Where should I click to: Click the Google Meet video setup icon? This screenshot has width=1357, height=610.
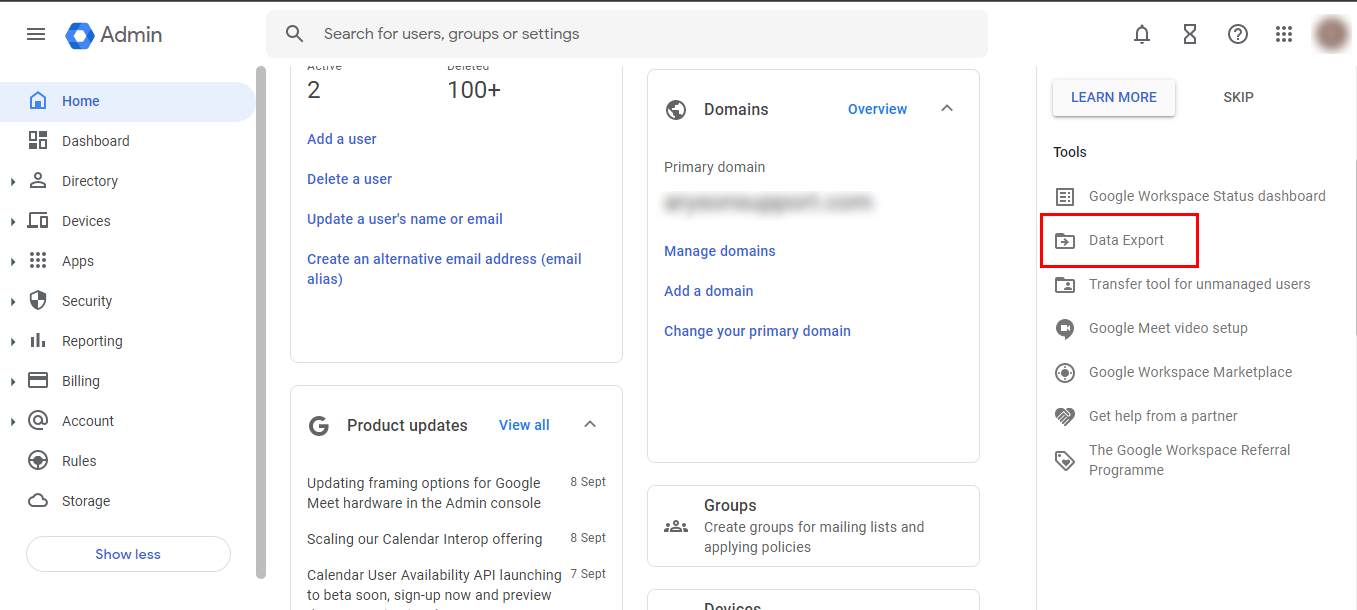(1065, 328)
